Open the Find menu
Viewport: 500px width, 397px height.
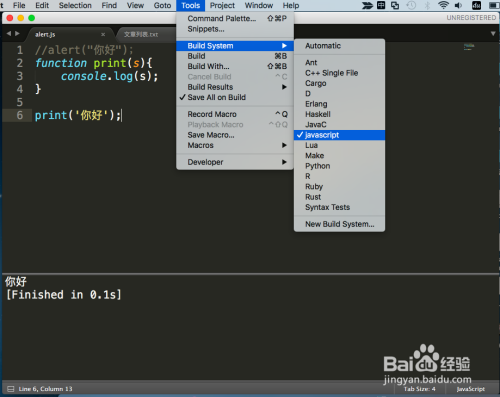(x=109, y=5)
